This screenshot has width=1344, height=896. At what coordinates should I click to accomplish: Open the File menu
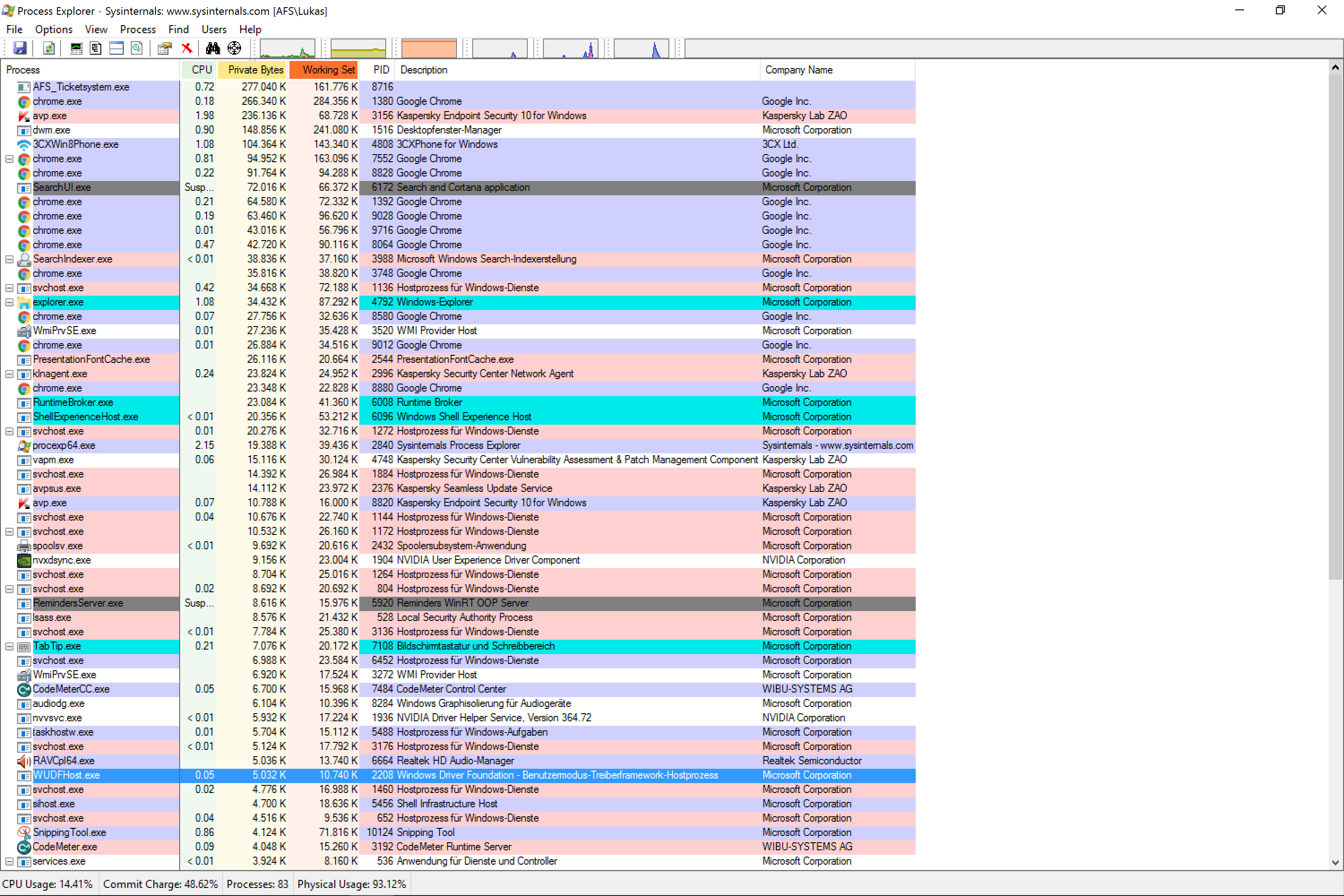tap(14, 29)
